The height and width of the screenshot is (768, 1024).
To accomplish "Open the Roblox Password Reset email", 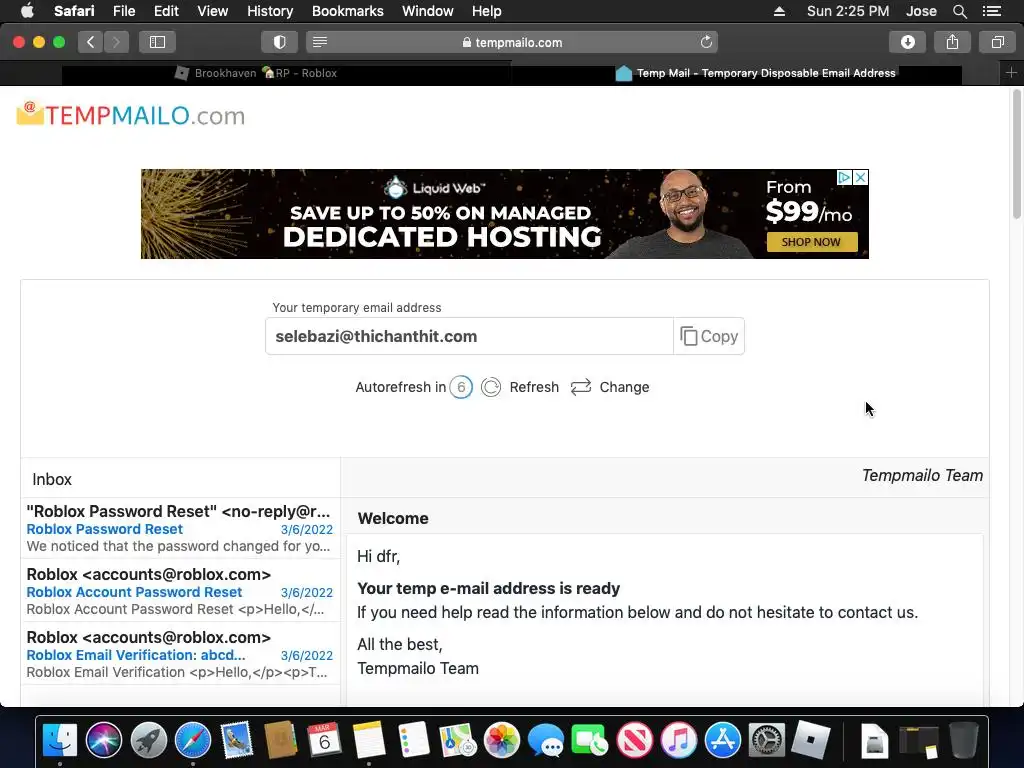I will pyautogui.click(x=180, y=528).
